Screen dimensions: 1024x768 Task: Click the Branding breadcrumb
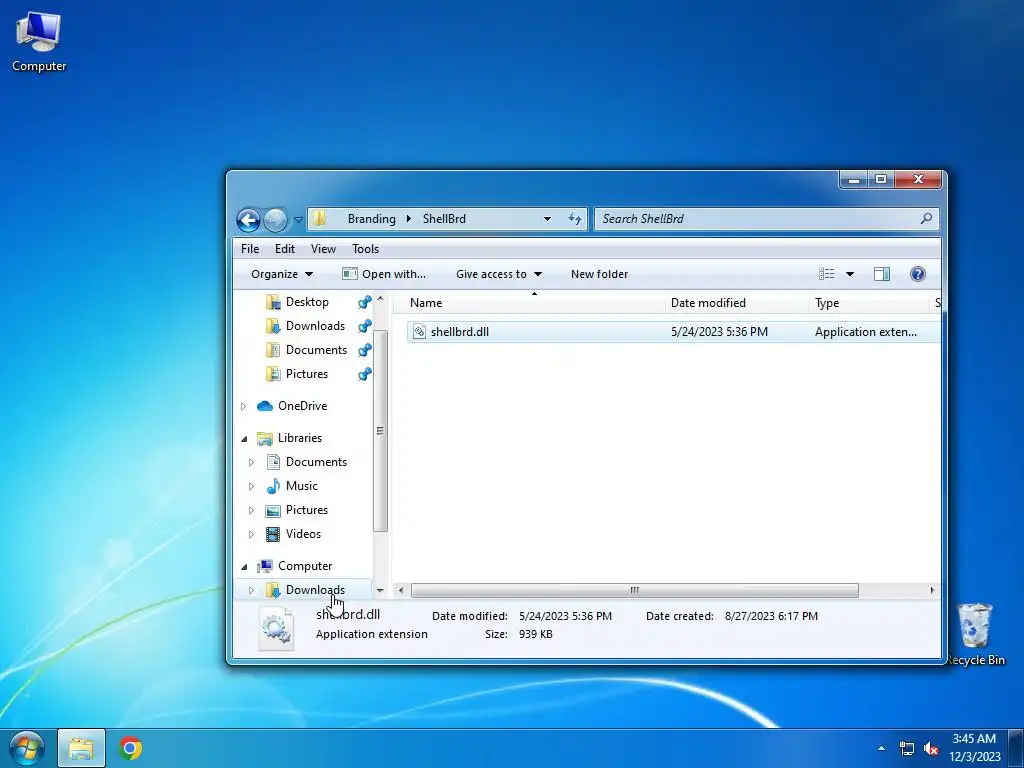coord(372,219)
